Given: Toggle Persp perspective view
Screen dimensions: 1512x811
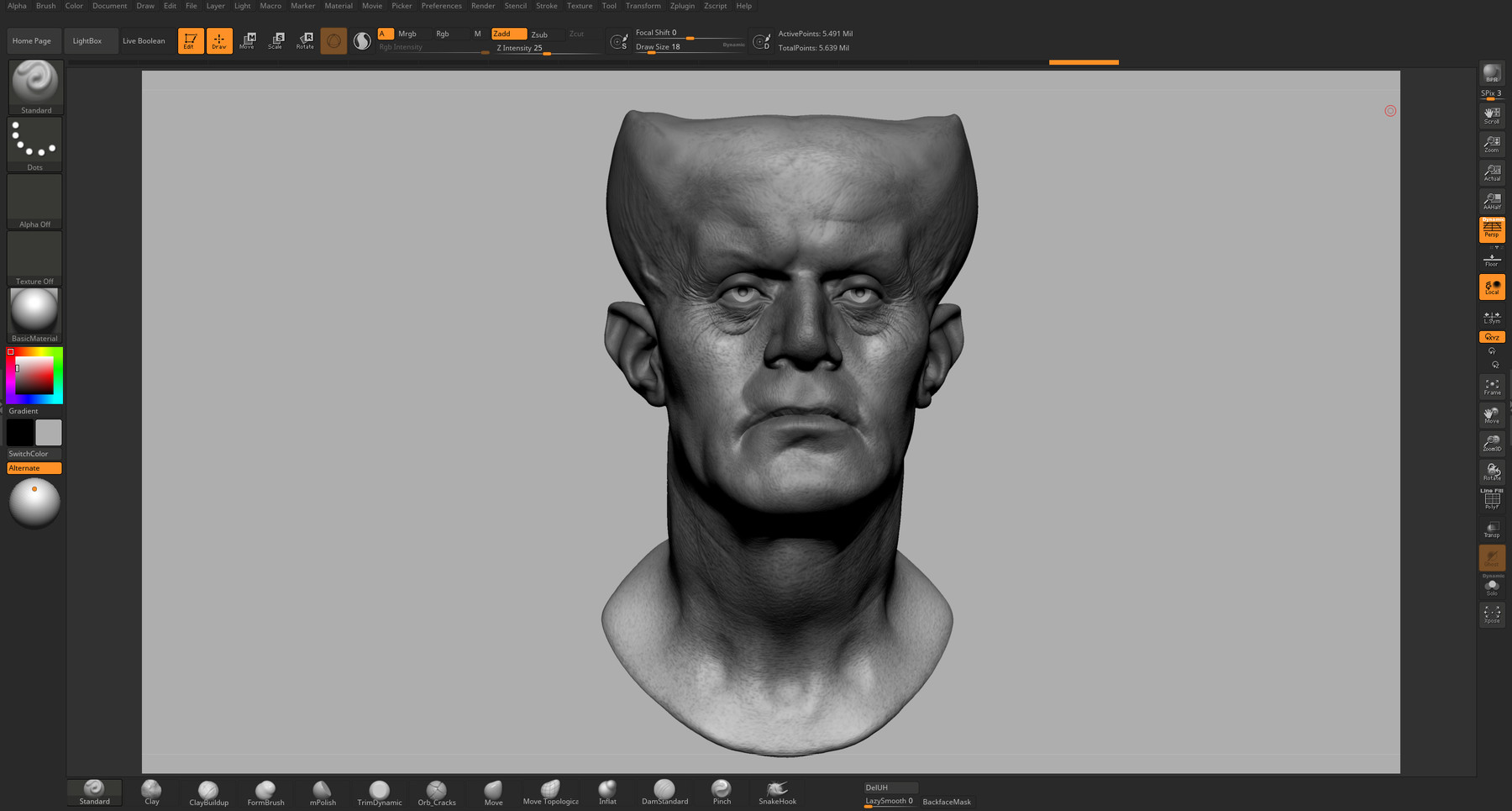Looking at the screenshot, I should [x=1492, y=229].
